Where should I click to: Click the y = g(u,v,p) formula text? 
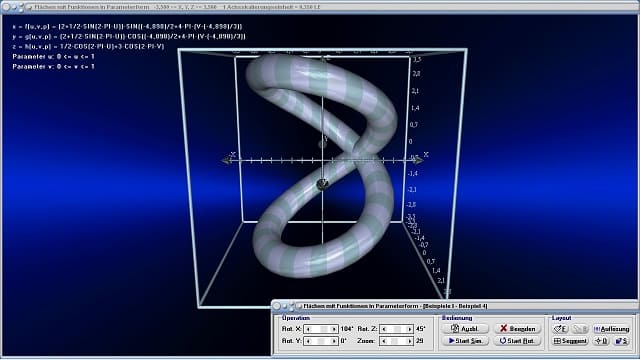coord(129,36)
